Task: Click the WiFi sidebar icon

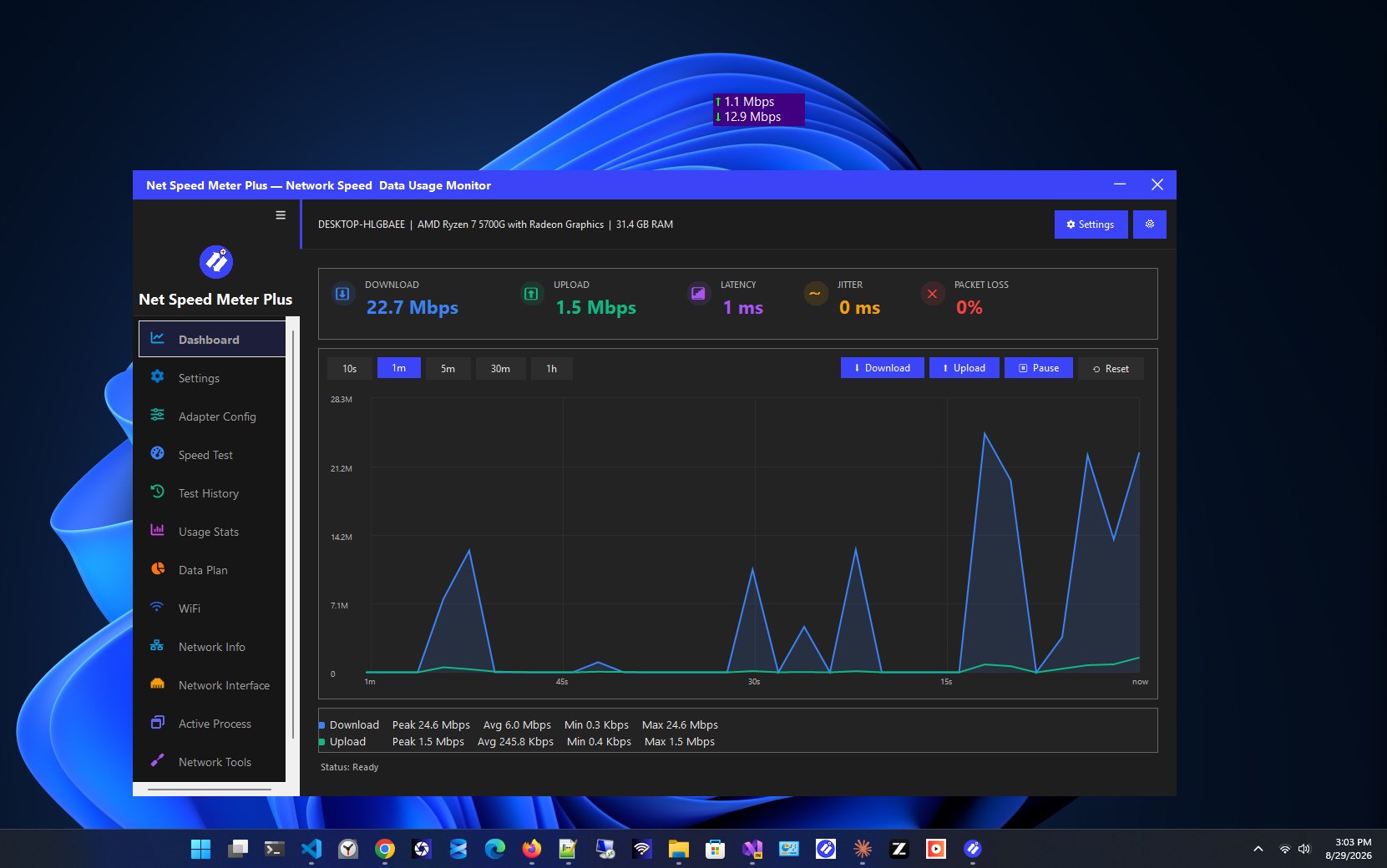Action: tap(157, 608)
